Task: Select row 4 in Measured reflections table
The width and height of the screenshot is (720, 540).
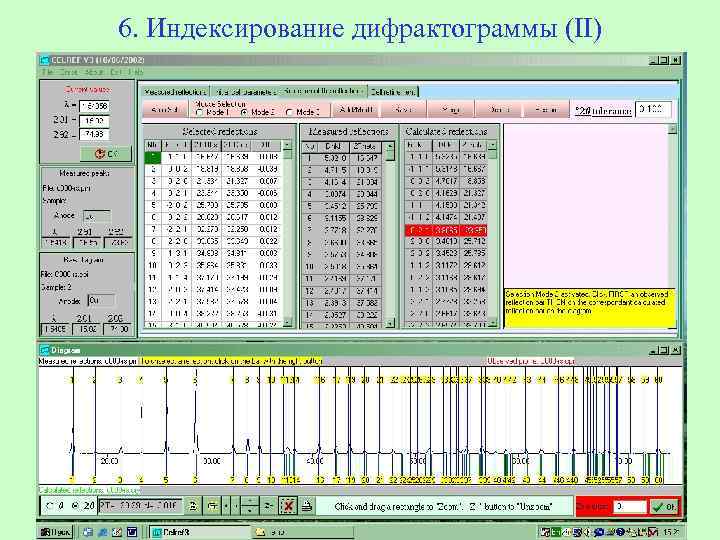Action: tap(343, 194)
